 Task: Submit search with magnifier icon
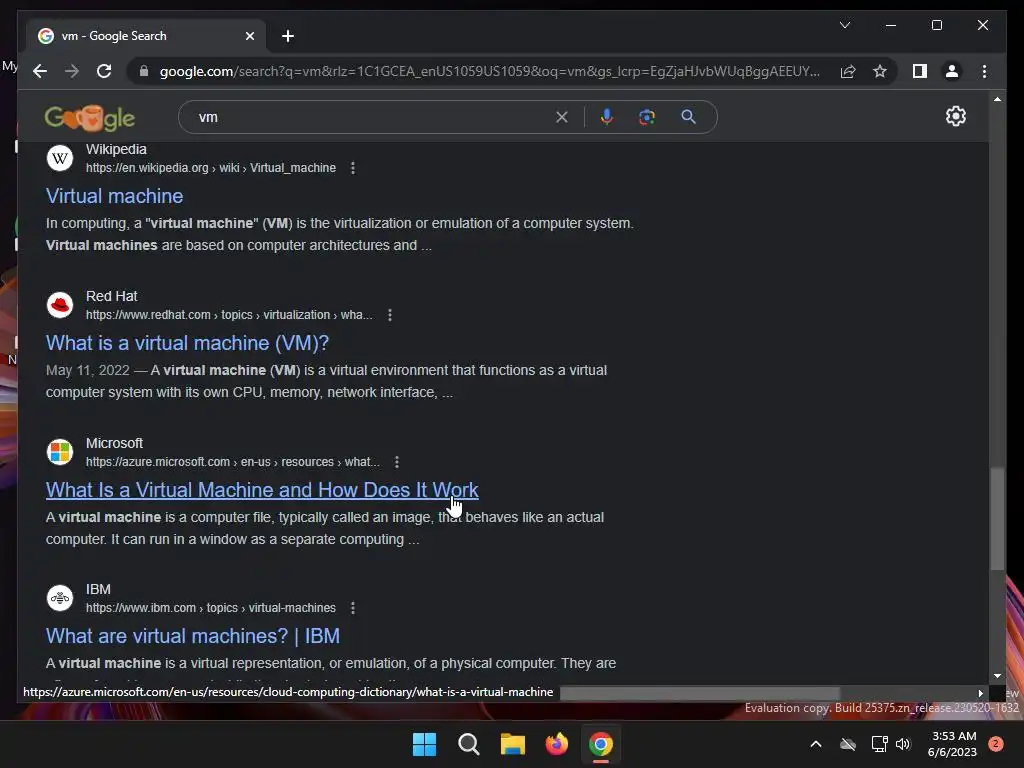pyautogui.click(x=688, y=117)
